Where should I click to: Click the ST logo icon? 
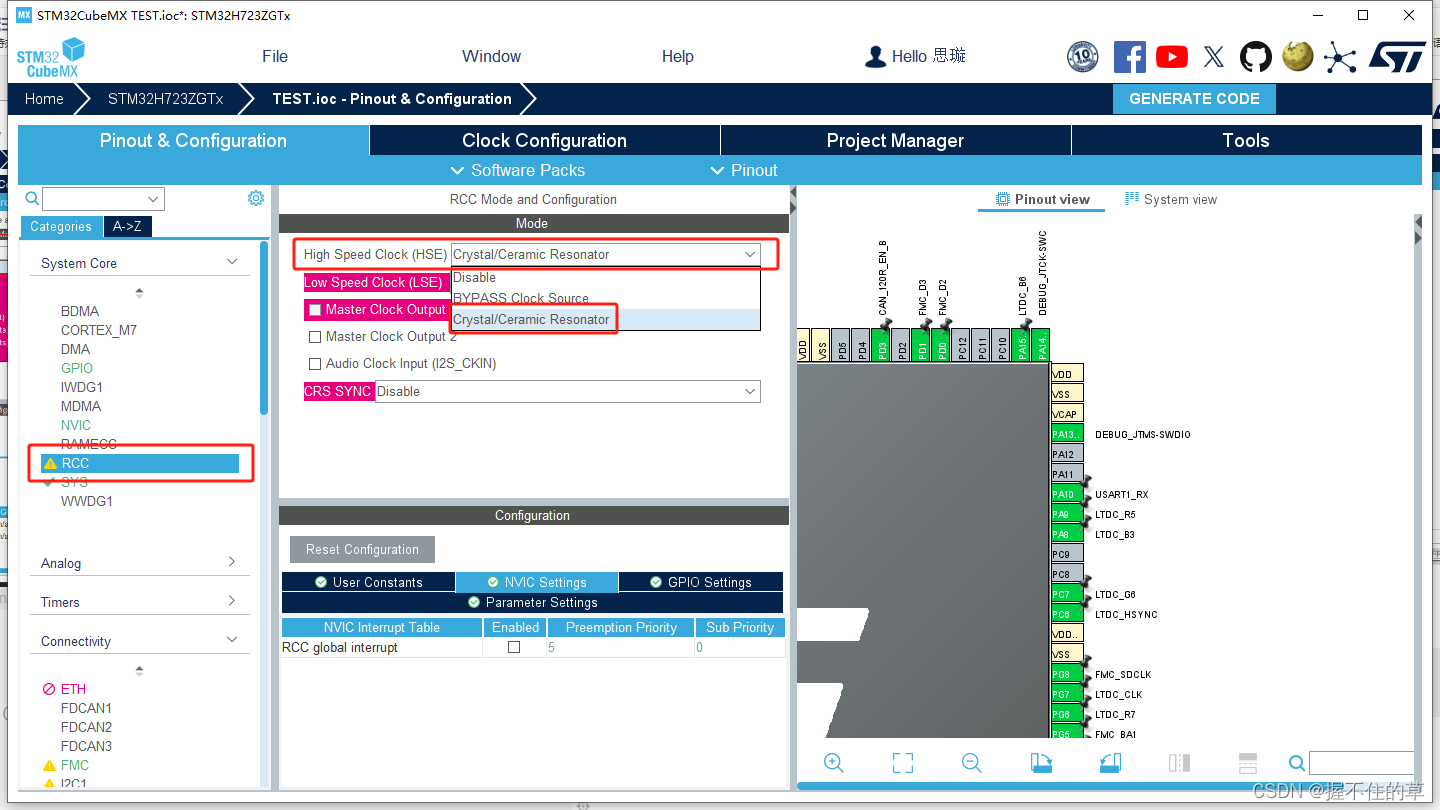(x=1397, y=56)
